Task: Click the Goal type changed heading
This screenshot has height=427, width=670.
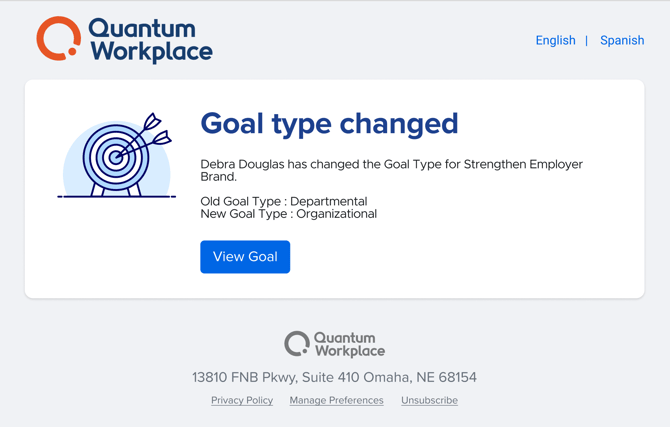Action: (329, 123)
